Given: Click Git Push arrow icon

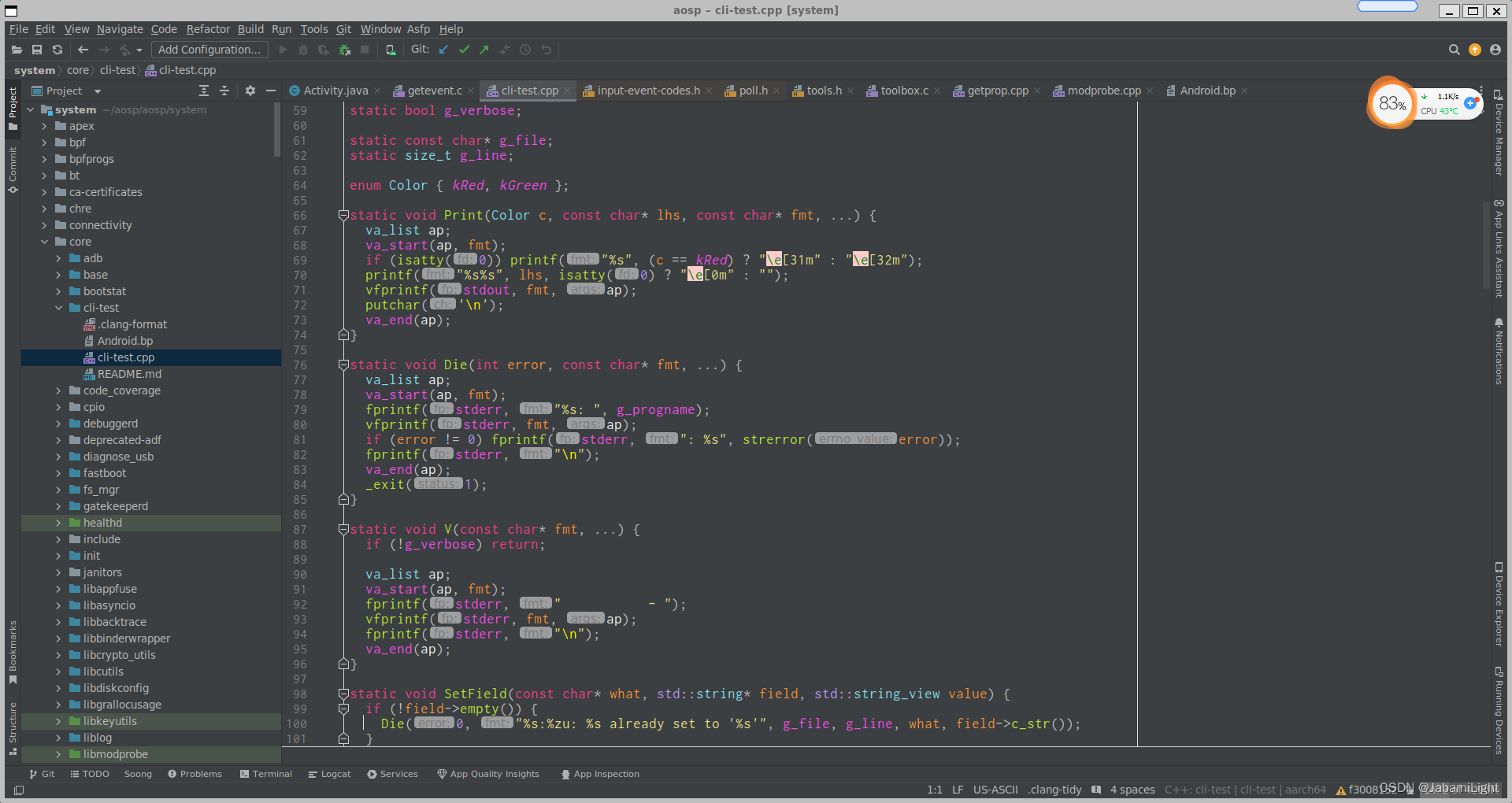Looking at the screenshot, I should click(x=484, y=50).
